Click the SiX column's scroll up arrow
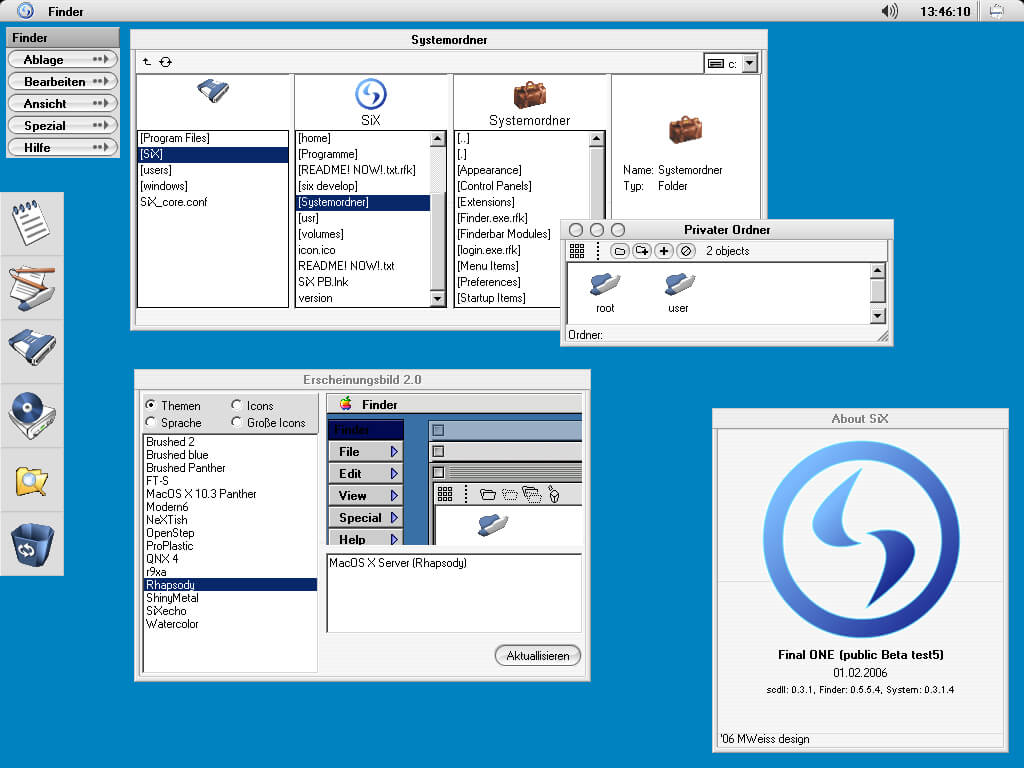 click(x=438, y=139)
